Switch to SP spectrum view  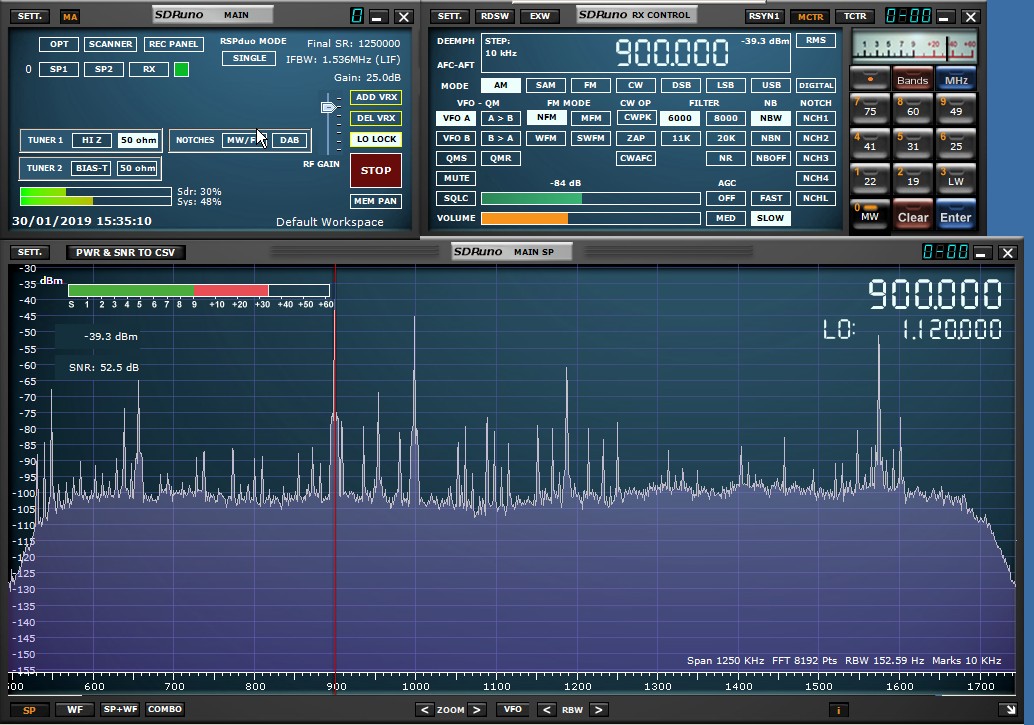(30, 710)
